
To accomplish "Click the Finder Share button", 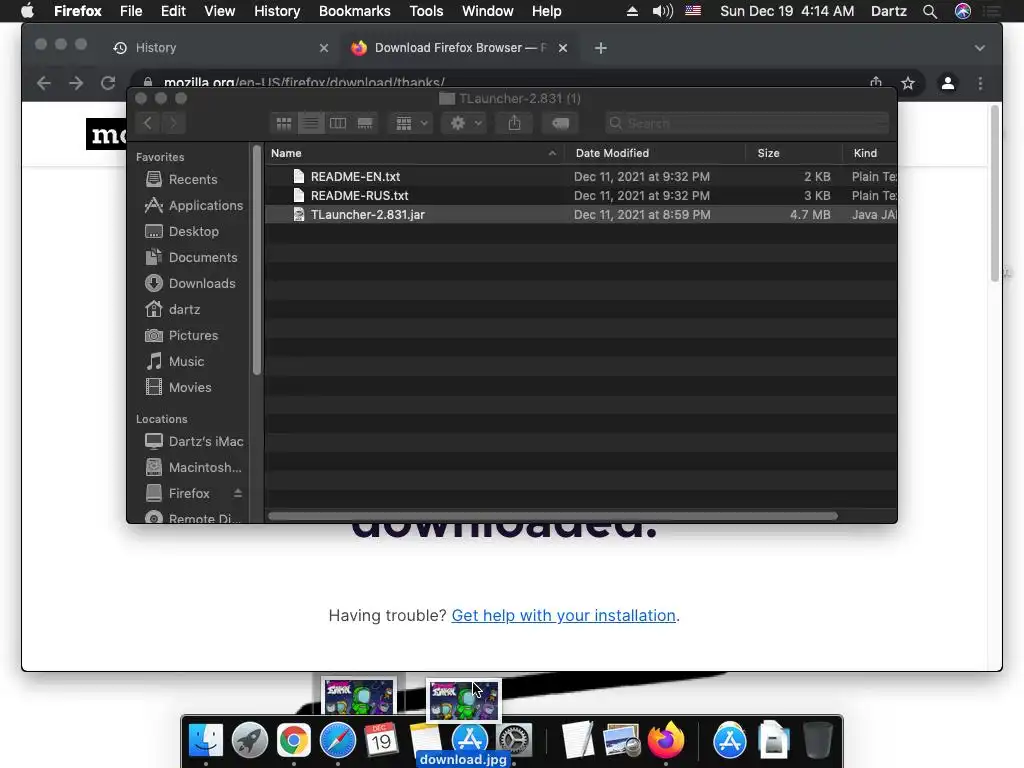I will pyautogui.click(x=515, y=123).
